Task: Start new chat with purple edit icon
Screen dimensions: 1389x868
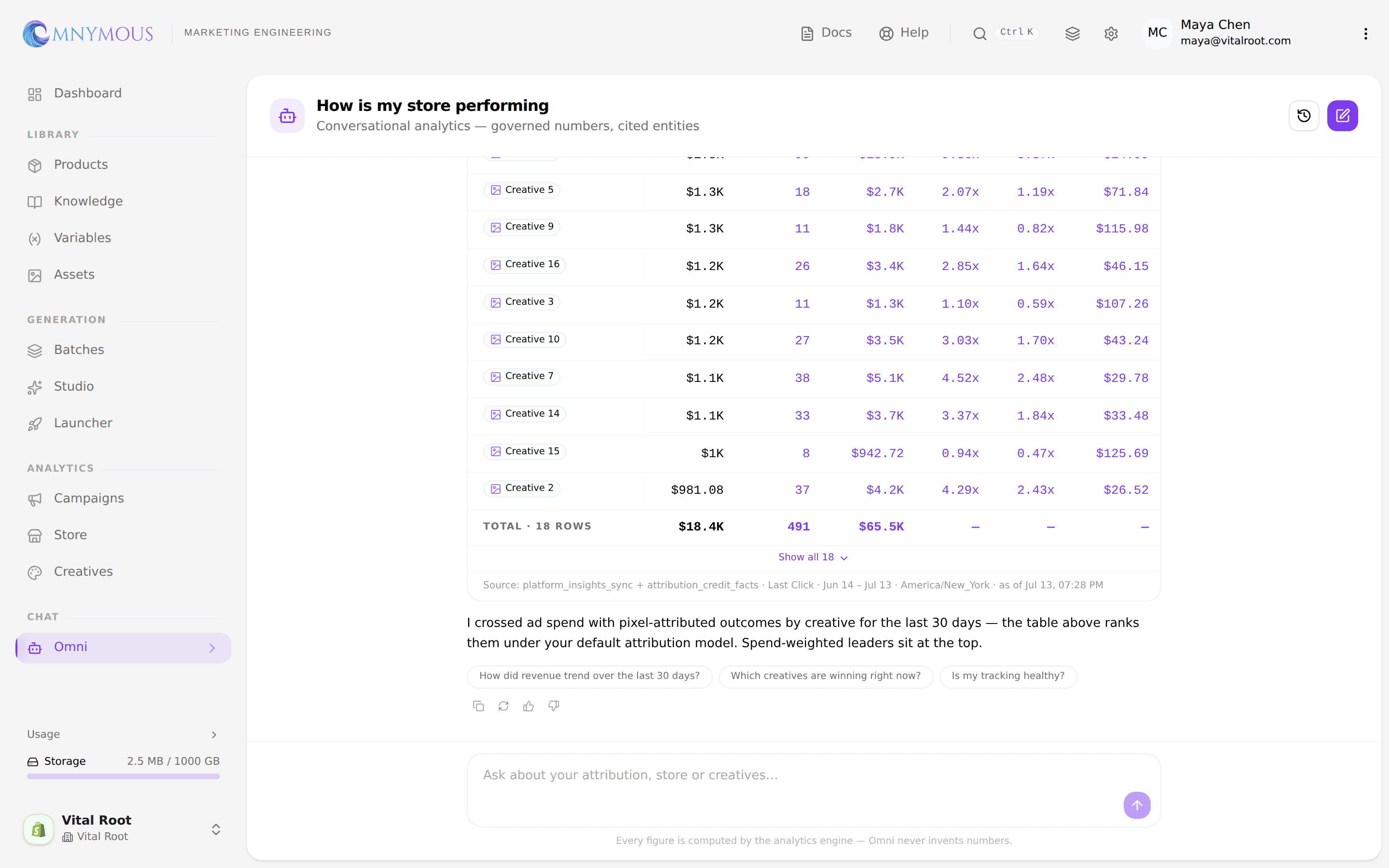Action: pyautogui.click(x=1342, y=116)
